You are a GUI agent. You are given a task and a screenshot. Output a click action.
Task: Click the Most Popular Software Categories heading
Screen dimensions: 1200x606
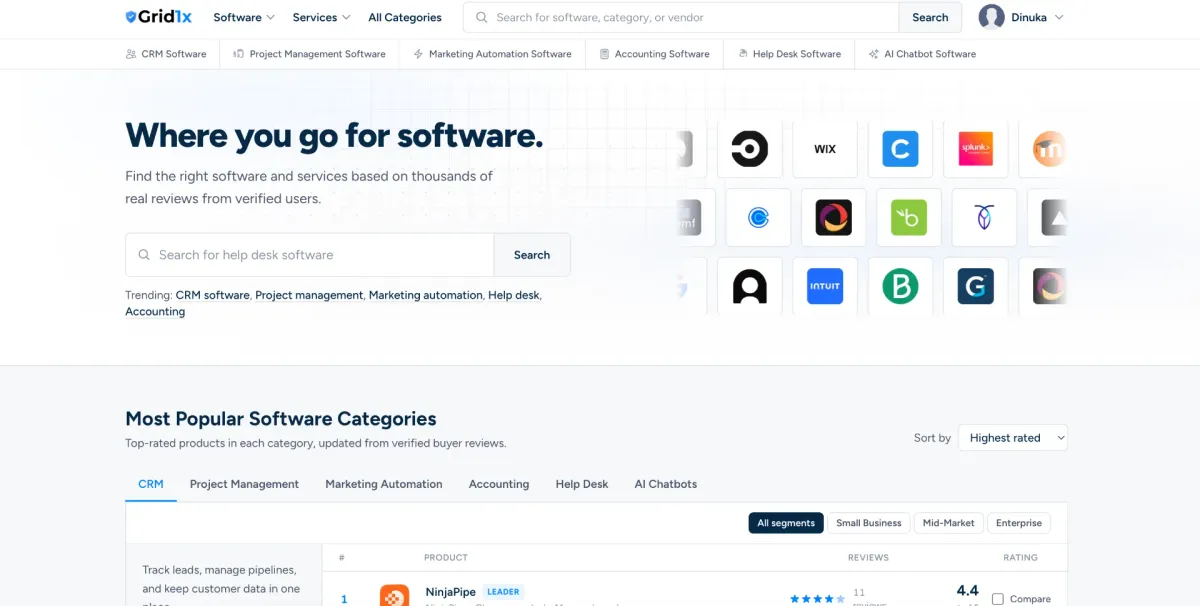pos(281,419)
